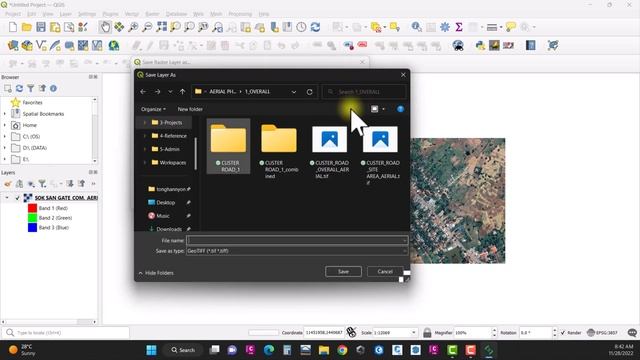Image resolution: width=640 pixels, height=360 pixels.
Task: Open the Organize dropdown menu
Action: point(153,109)
